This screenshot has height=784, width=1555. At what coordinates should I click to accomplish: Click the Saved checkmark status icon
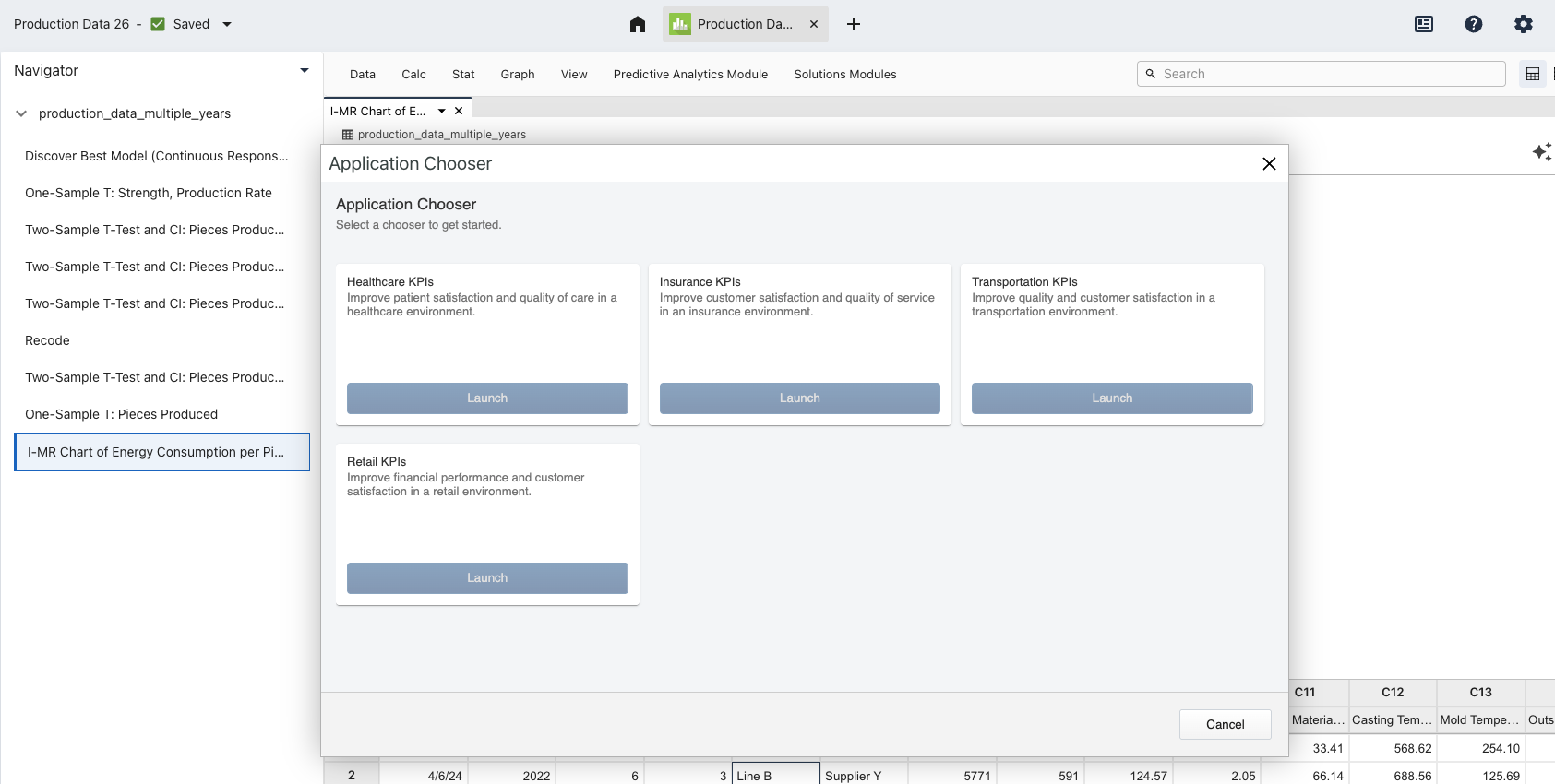coord(158,24)
